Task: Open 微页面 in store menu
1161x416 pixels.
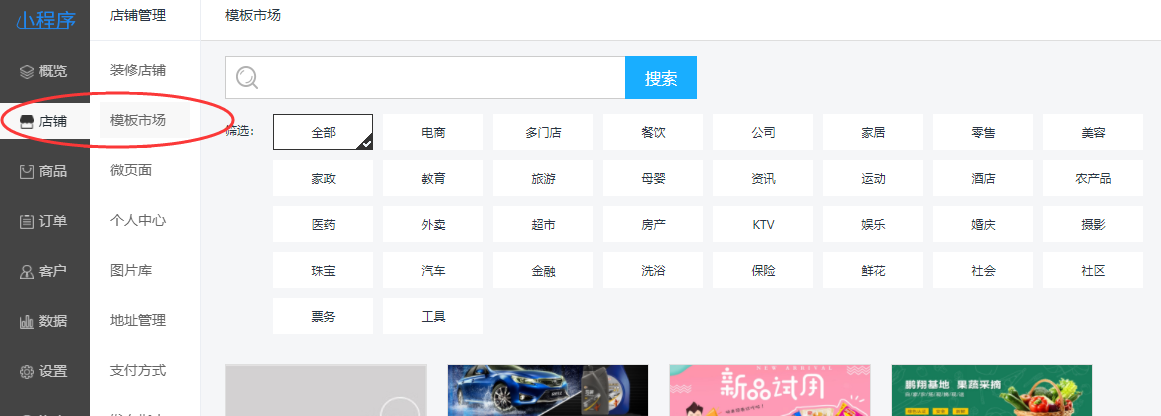Action: point(131,170)
